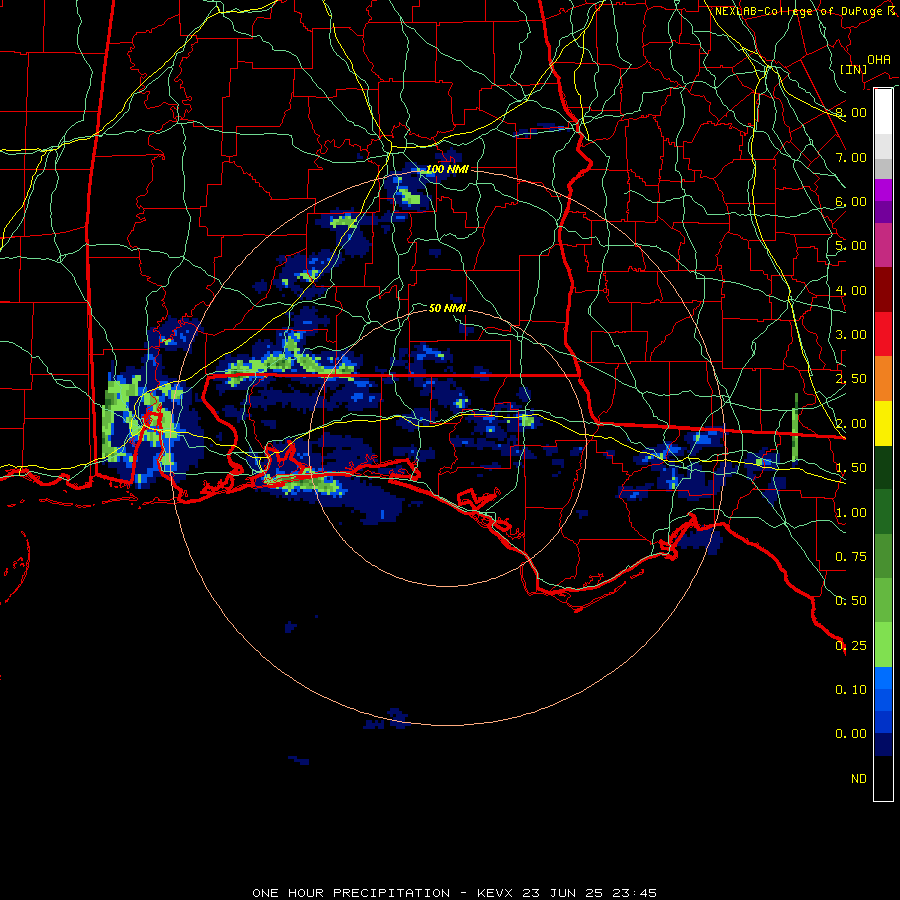This screenshot has height=900, width=900.
Task: Click the [IN] units label
Action: point(853,69)
